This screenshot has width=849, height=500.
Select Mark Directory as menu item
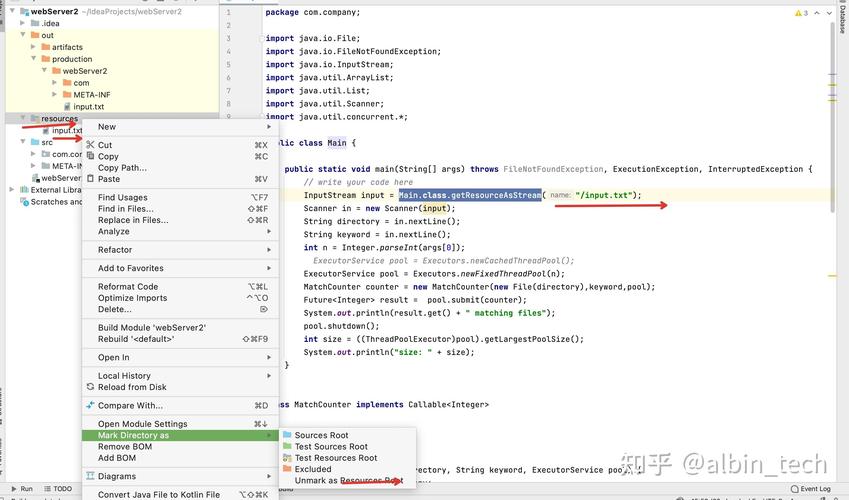pos(180,435)
